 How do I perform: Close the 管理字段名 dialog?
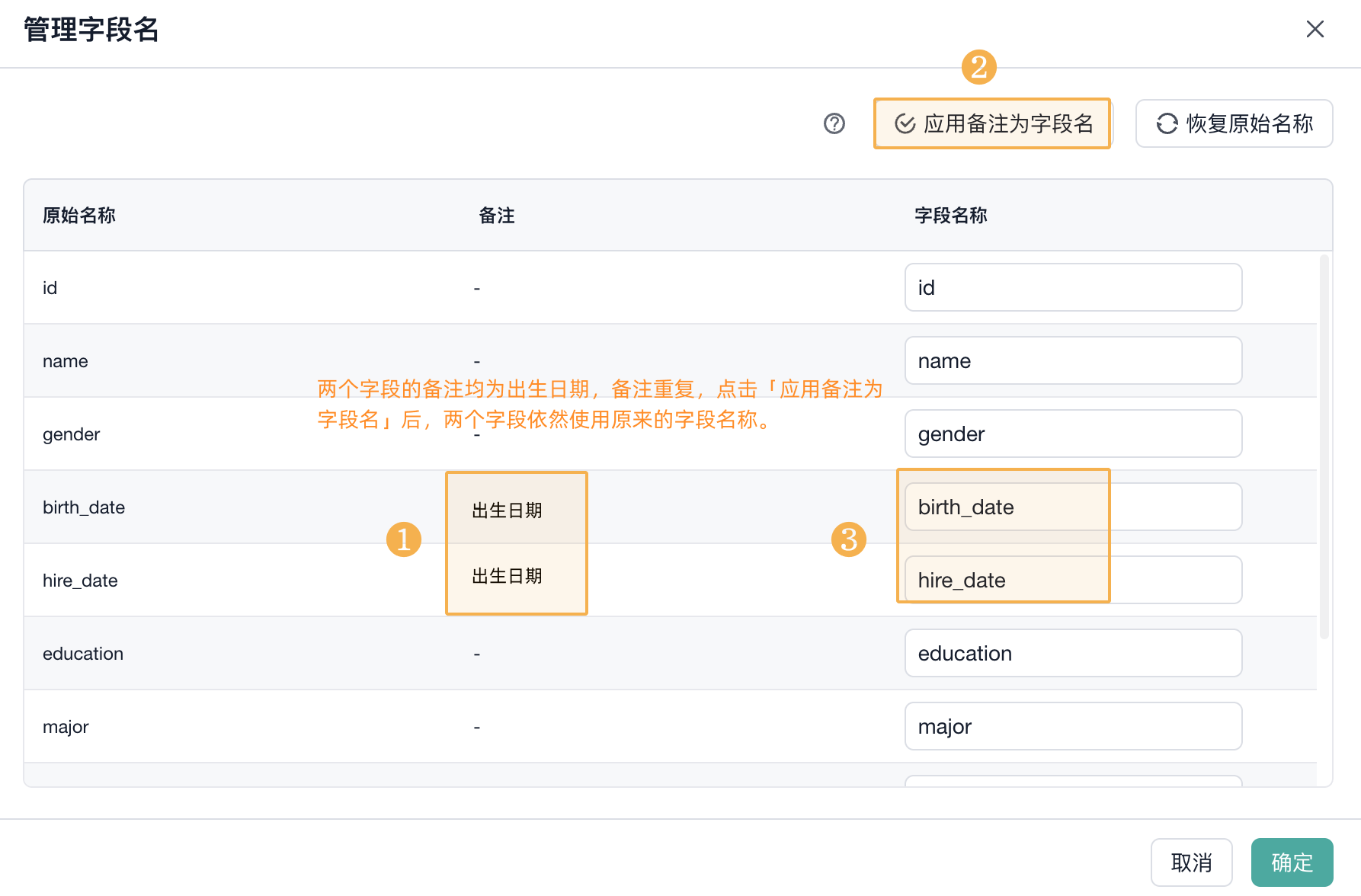point(1315,29)
